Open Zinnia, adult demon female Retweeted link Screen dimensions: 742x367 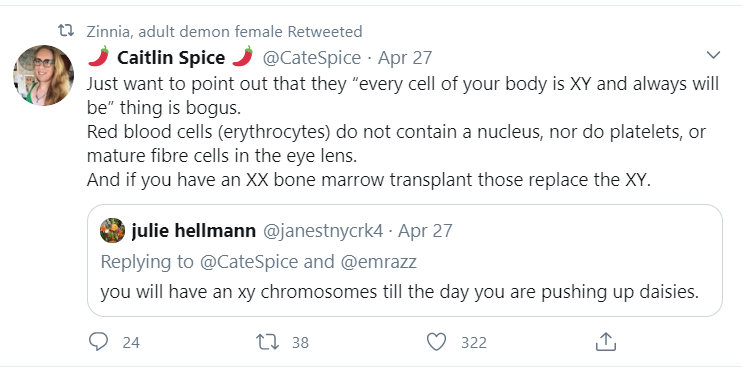(x=224, y=32)
